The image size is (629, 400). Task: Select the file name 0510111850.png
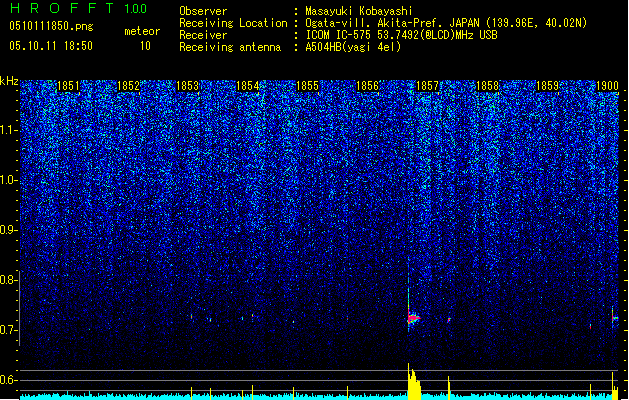pyautogui.click(x=51, y=26)
